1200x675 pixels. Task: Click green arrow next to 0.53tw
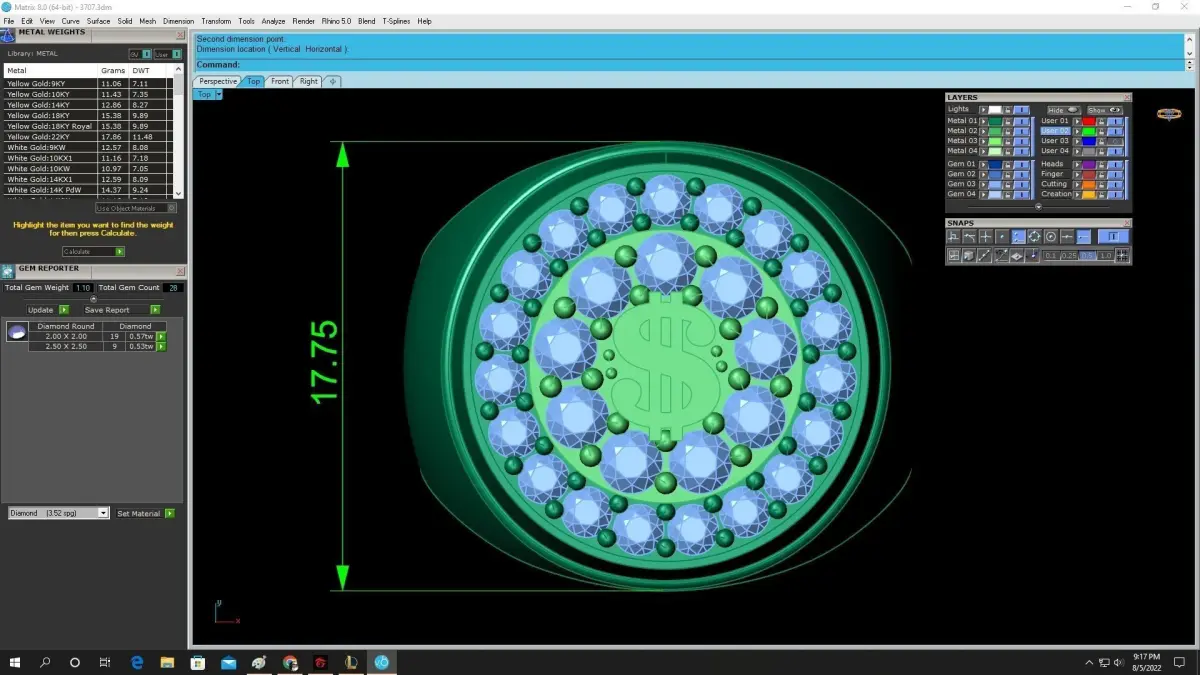pyautogui.click(x=160, y=347)
